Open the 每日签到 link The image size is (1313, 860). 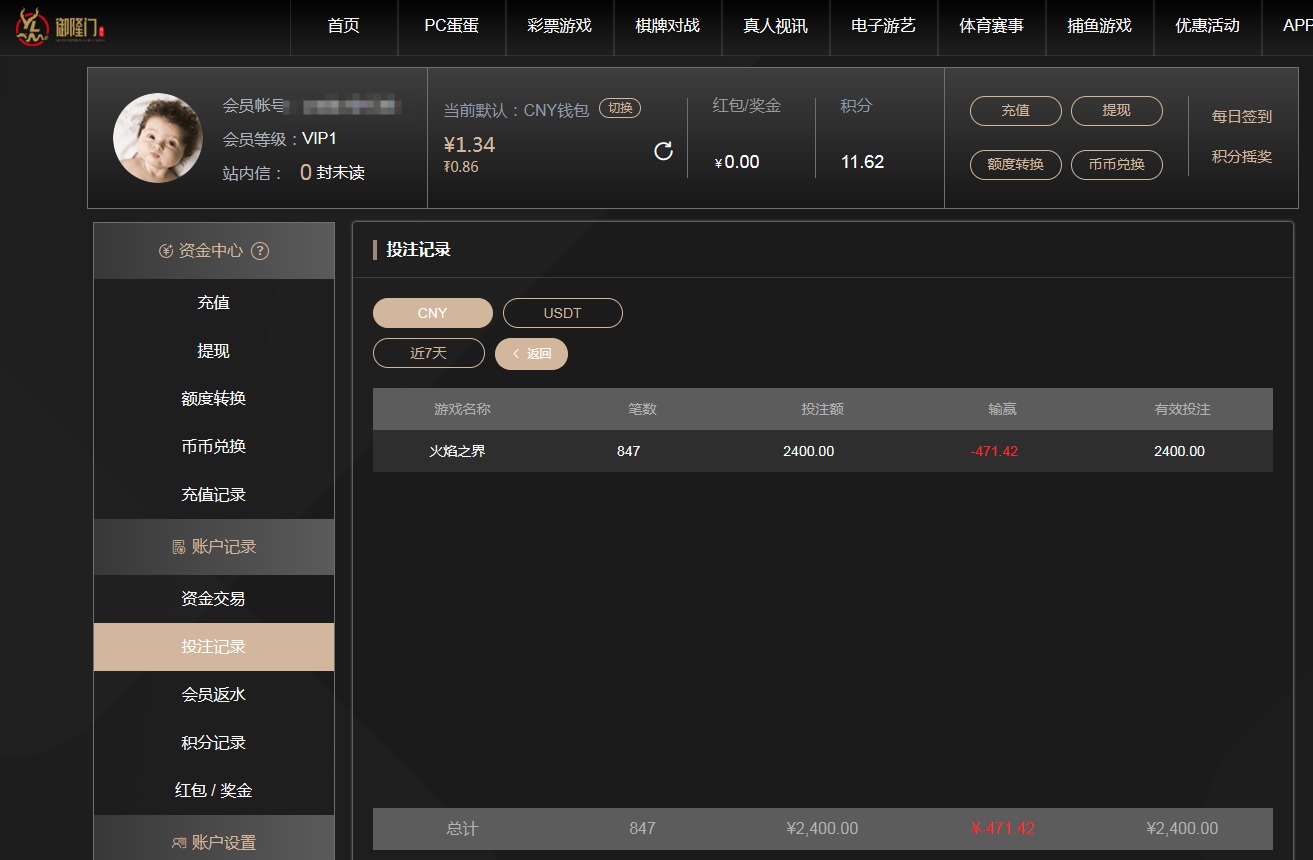pyautogui.click(x=1242, y=116)
